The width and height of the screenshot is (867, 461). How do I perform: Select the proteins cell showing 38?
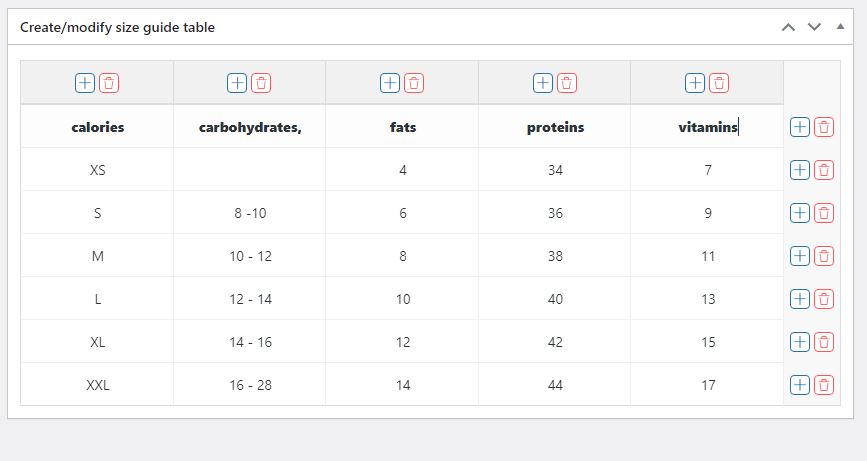tap(555, 256)
